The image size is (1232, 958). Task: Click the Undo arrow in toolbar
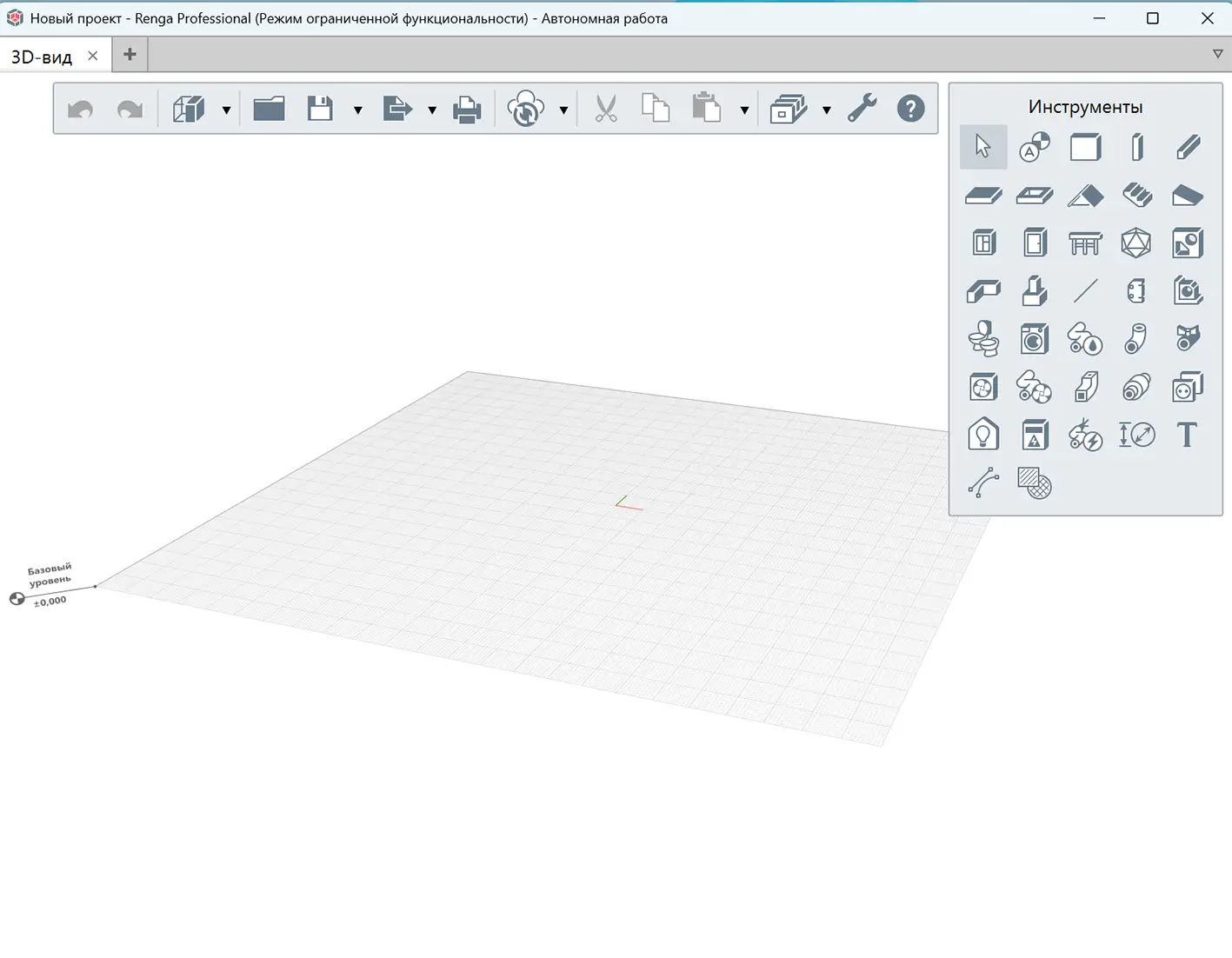click(81, 110)
